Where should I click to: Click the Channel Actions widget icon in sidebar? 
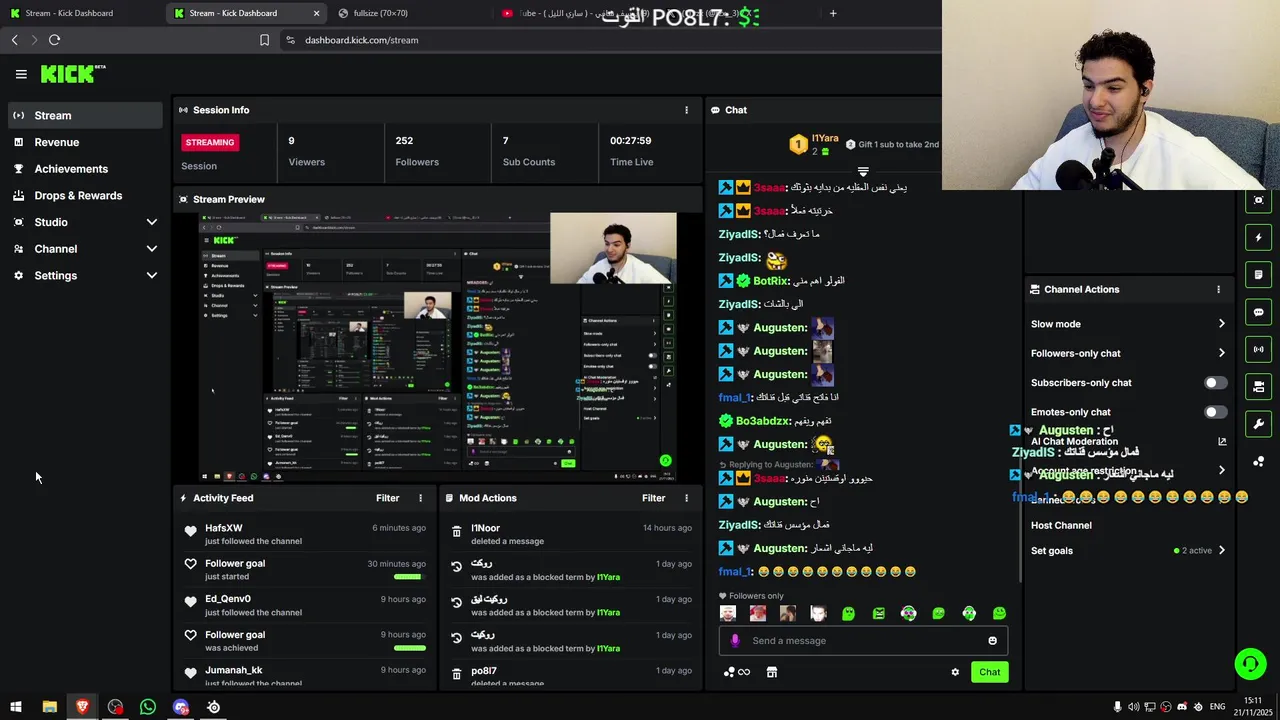[1259, 387]
